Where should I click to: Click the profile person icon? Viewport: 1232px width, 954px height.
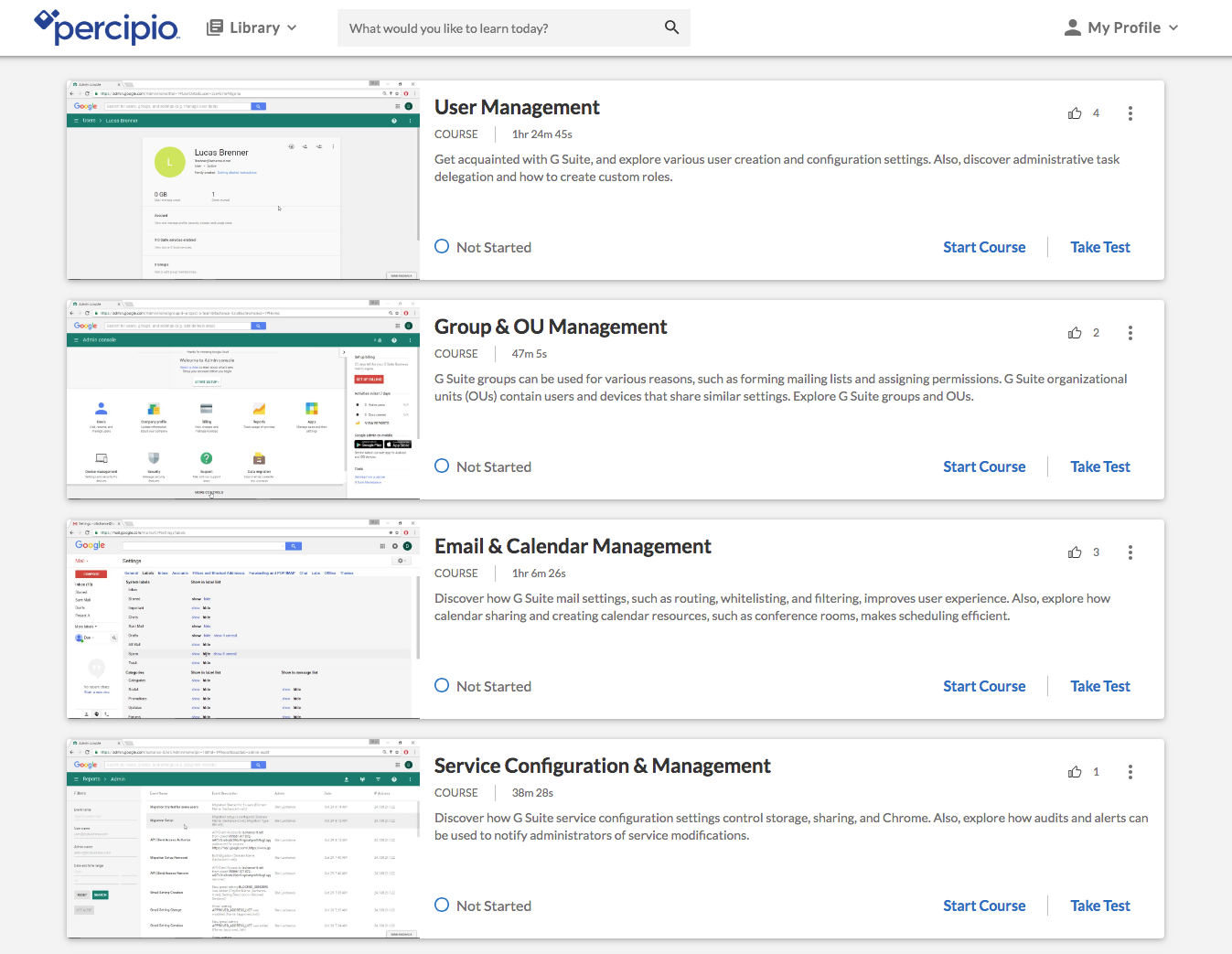tap(1073, 27)
